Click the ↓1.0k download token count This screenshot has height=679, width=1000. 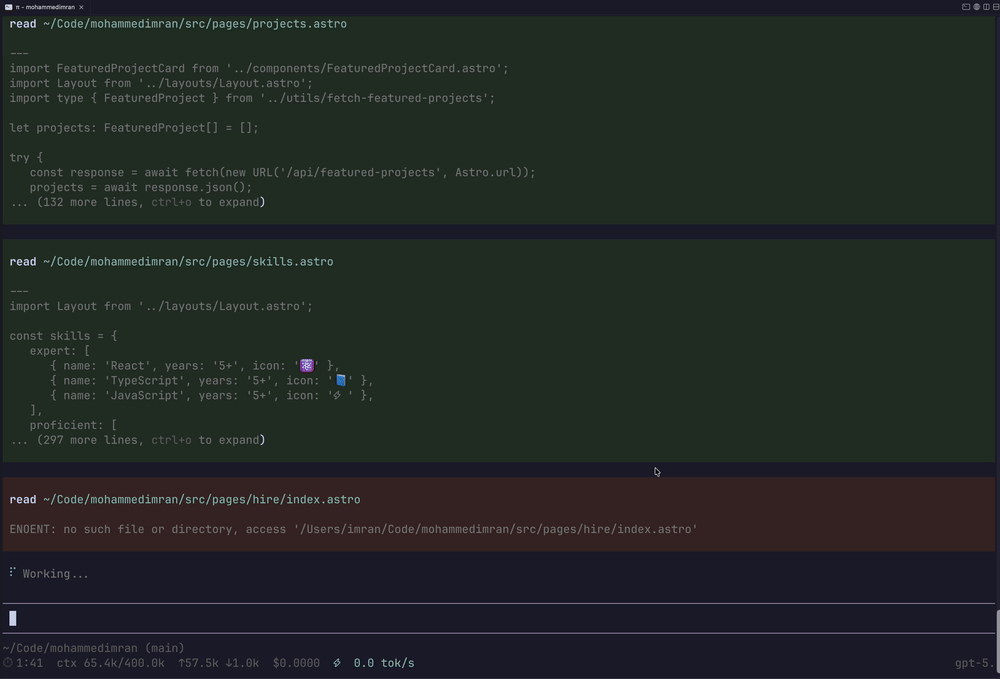click(x=242, y=663)
